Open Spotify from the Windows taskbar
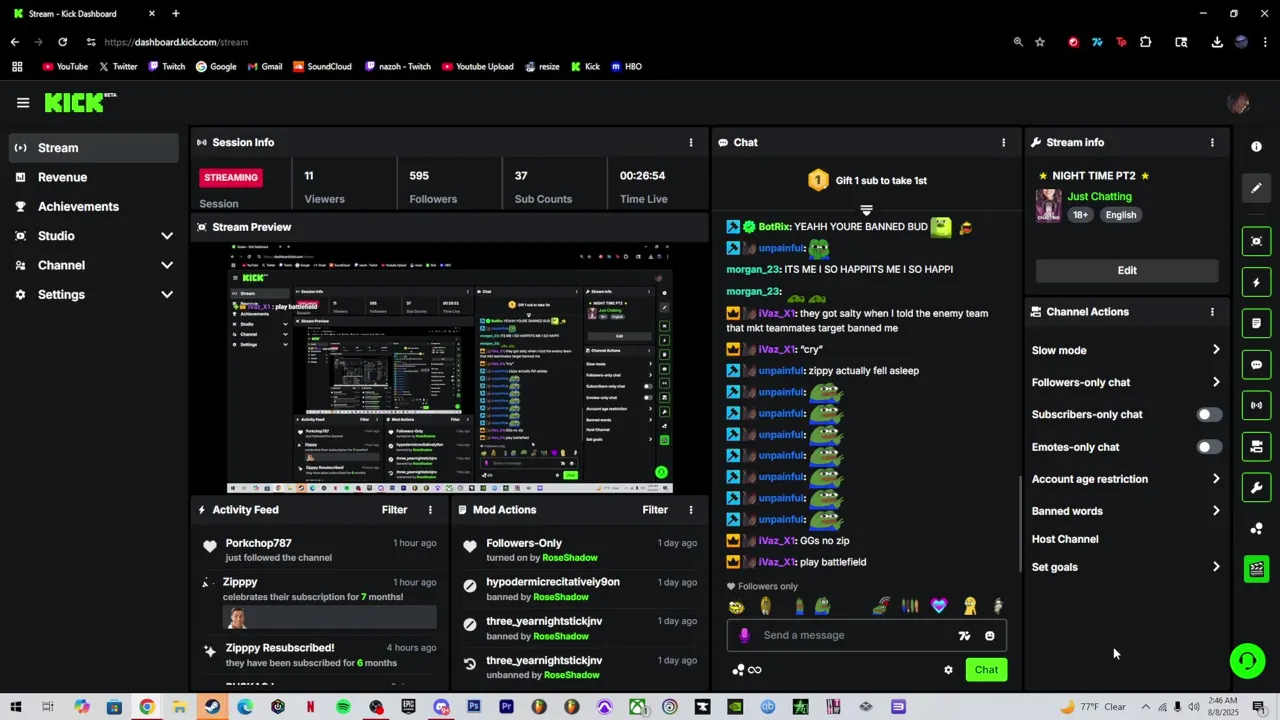1280x720 pixels. [x=343, y=707]
